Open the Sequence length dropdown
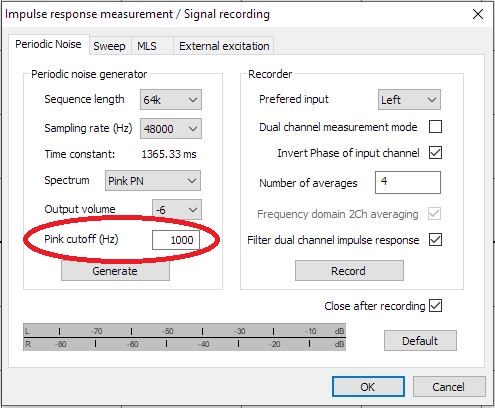 pyautogui.click(x=171, y=99)
